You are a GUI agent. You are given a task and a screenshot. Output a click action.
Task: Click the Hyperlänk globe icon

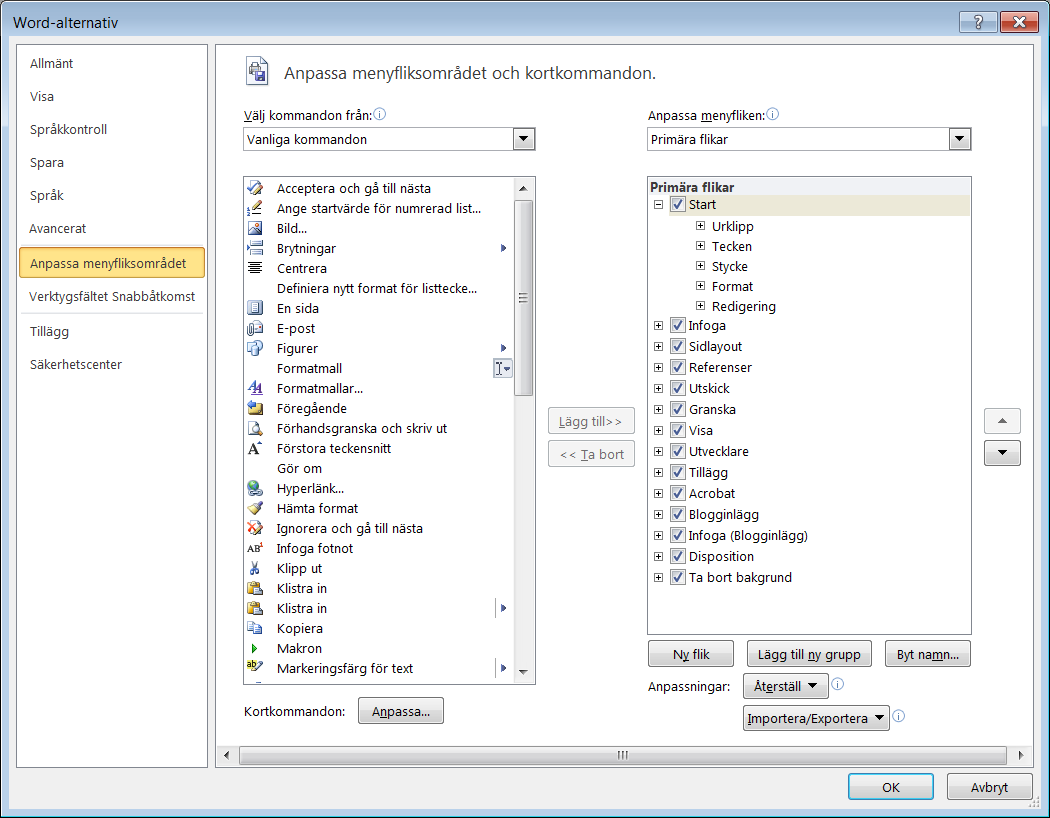(255, 488)
